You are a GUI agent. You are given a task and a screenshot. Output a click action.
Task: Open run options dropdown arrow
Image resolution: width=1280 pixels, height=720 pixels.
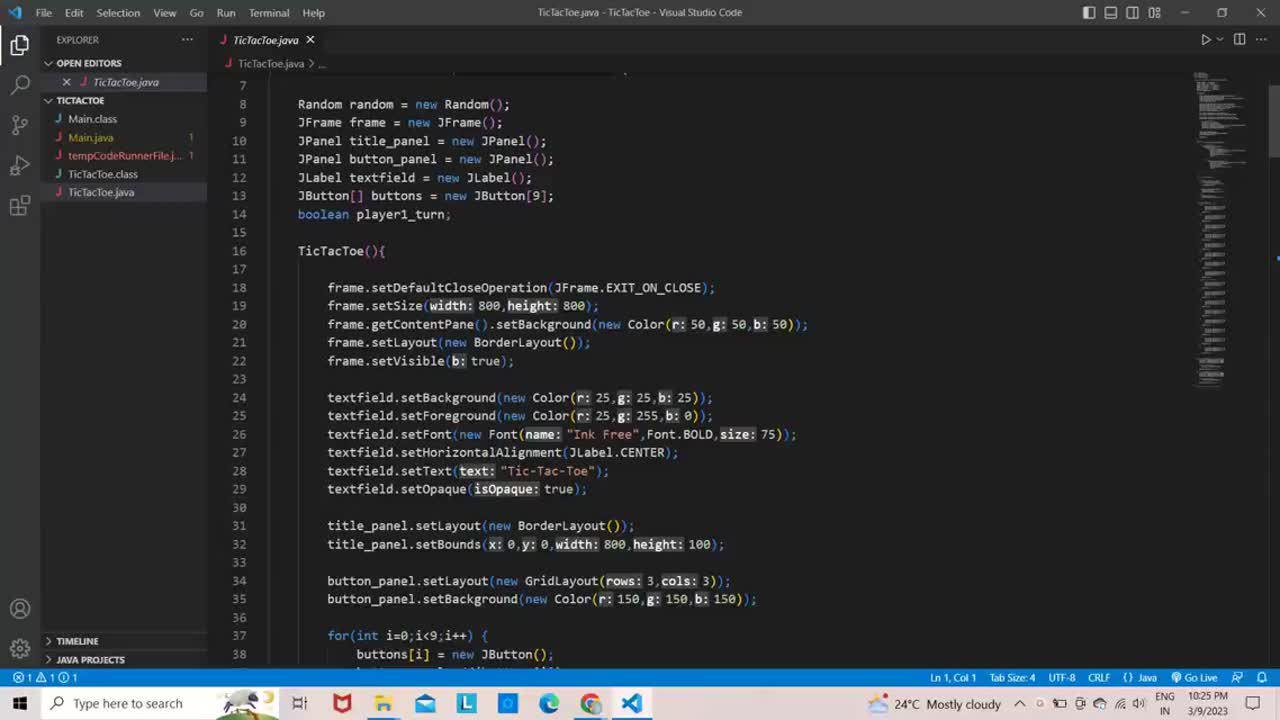(x=1221, y=40)
